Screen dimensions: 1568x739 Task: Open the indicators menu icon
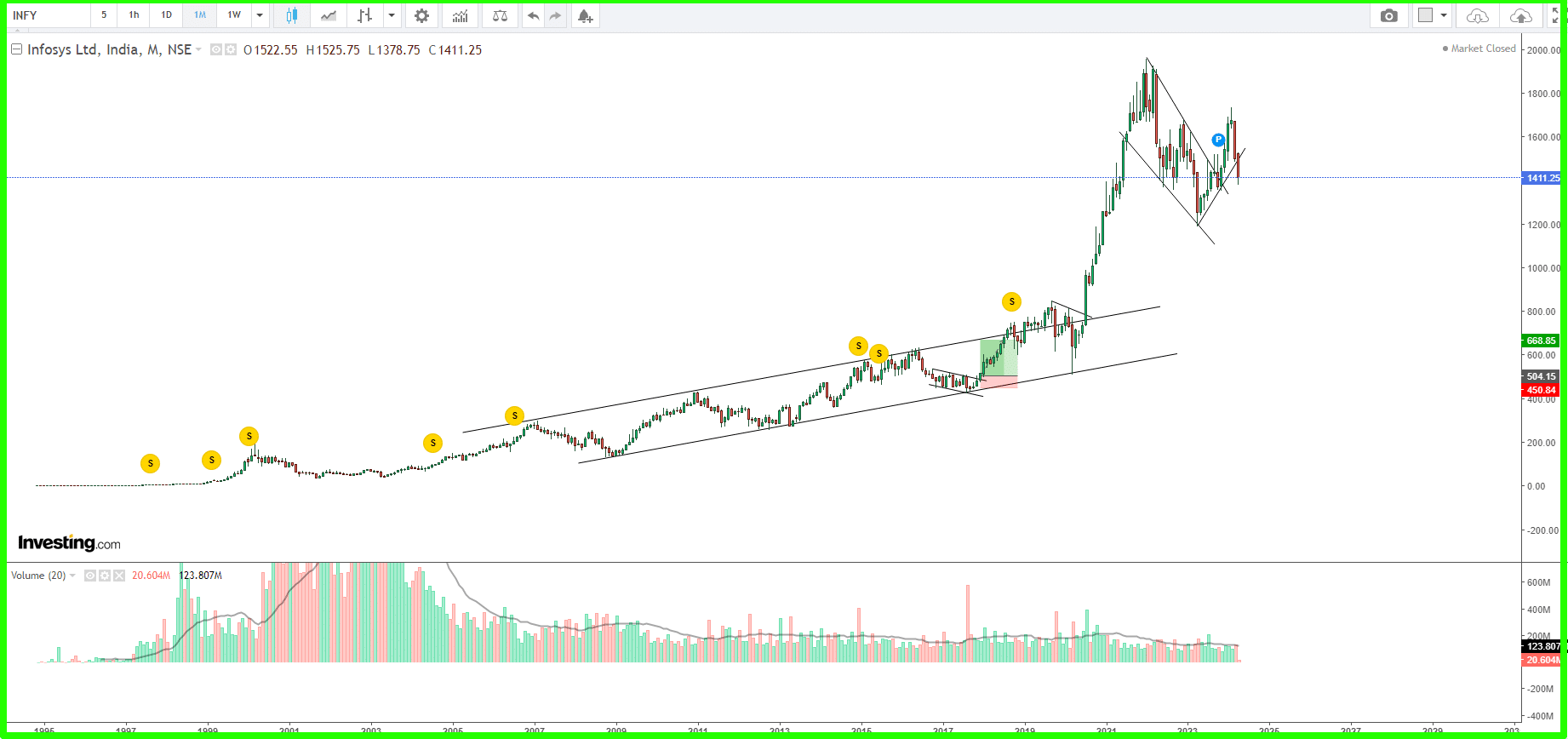pos(461,15)
